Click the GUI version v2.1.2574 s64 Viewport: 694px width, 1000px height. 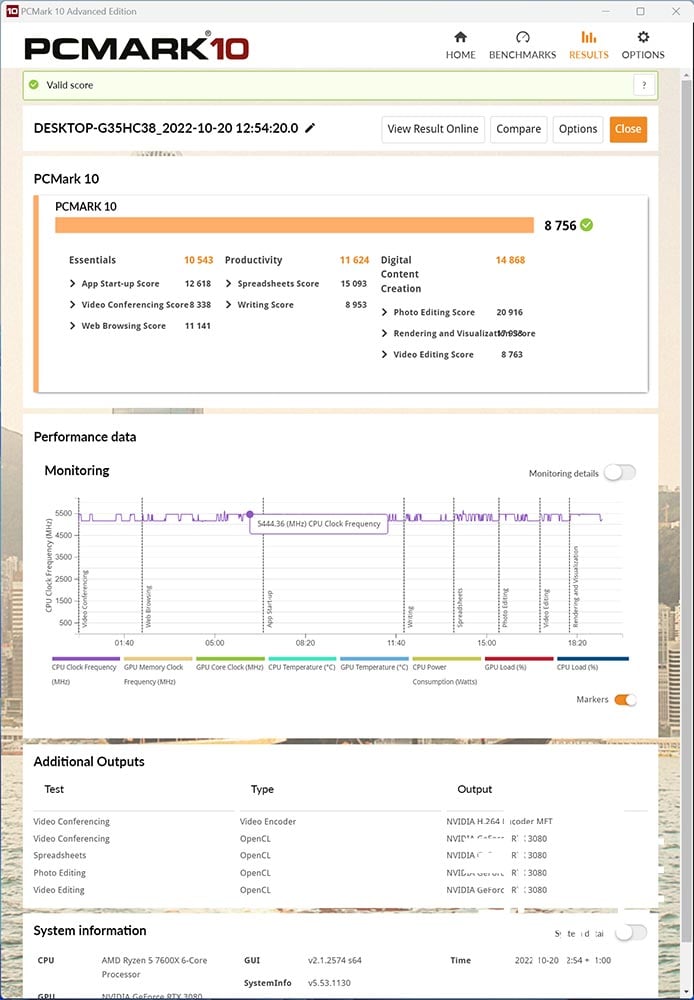(335, 960)
